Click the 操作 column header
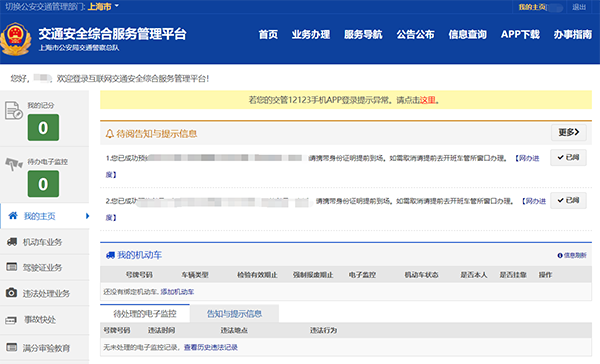This screenshot has height=364, width=600. click(x=545, y=274)
